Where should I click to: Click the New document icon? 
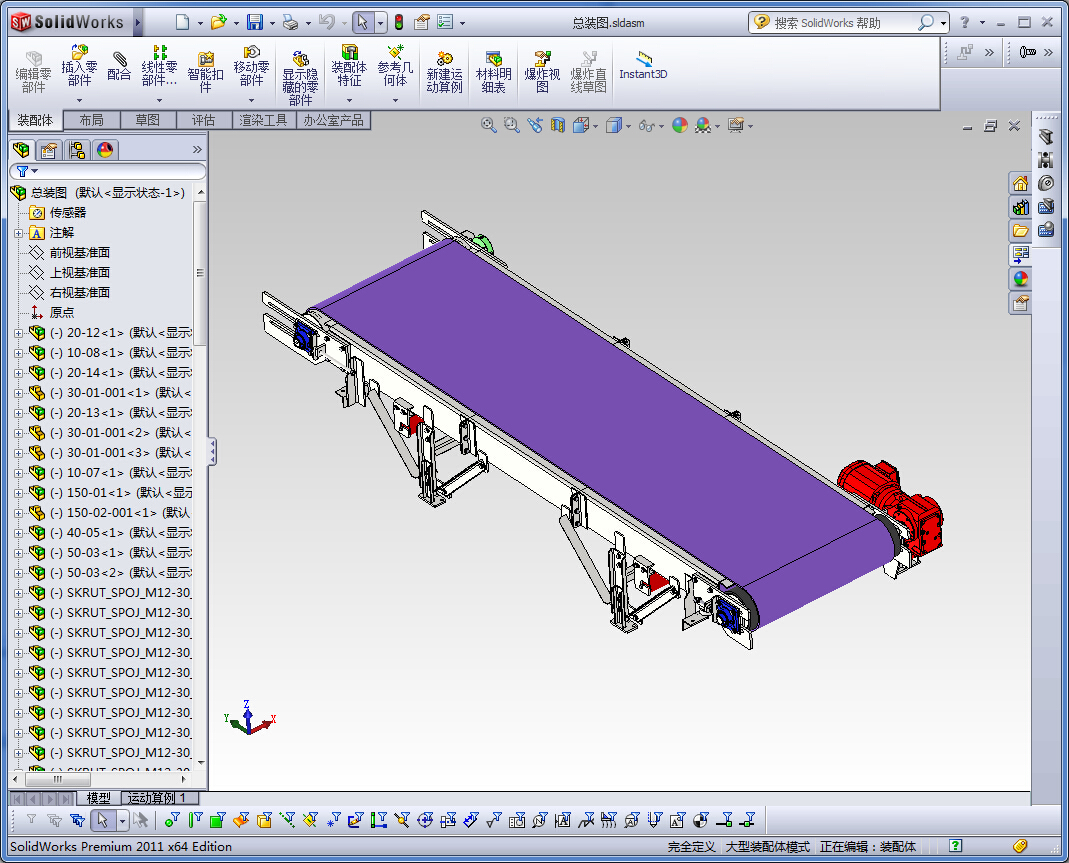point(182,22)
